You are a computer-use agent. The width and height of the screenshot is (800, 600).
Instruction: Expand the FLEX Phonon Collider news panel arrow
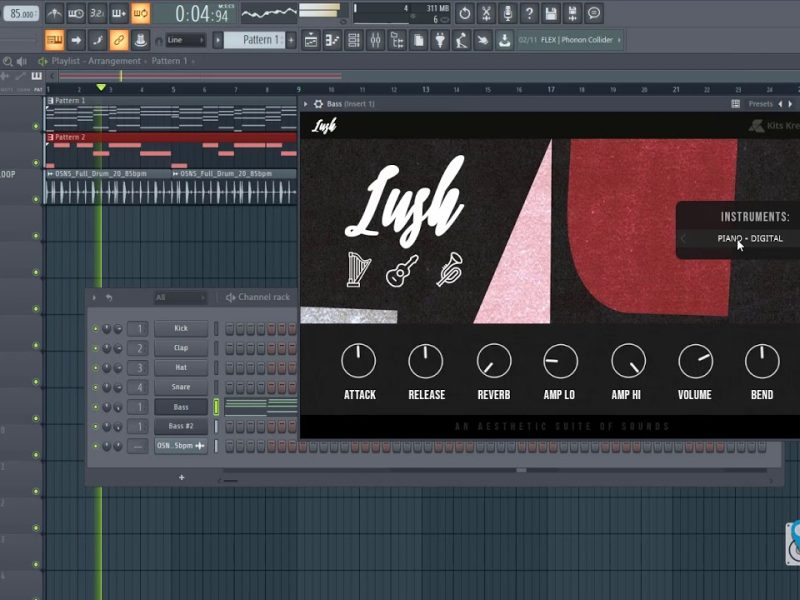point(619,40)
